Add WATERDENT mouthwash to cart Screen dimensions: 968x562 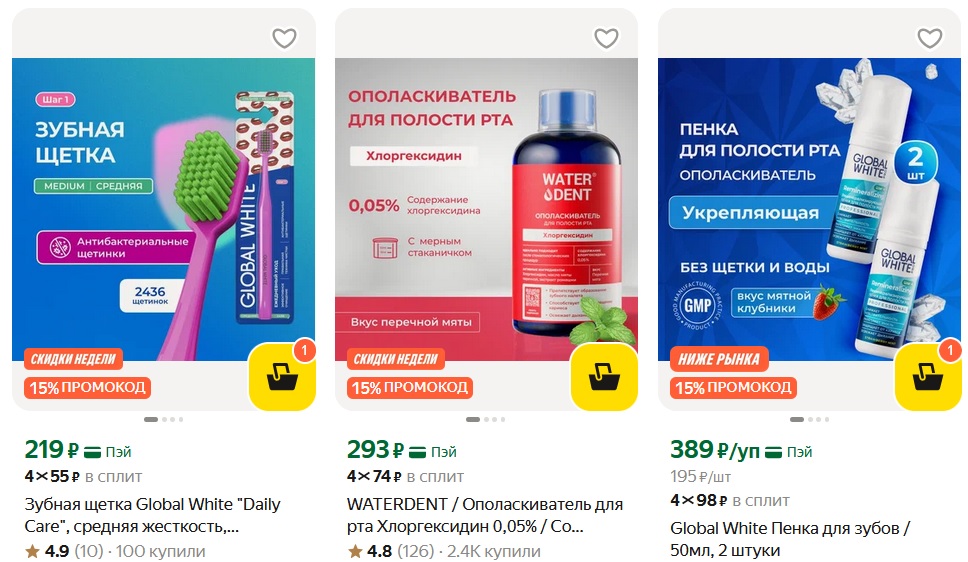604,376
